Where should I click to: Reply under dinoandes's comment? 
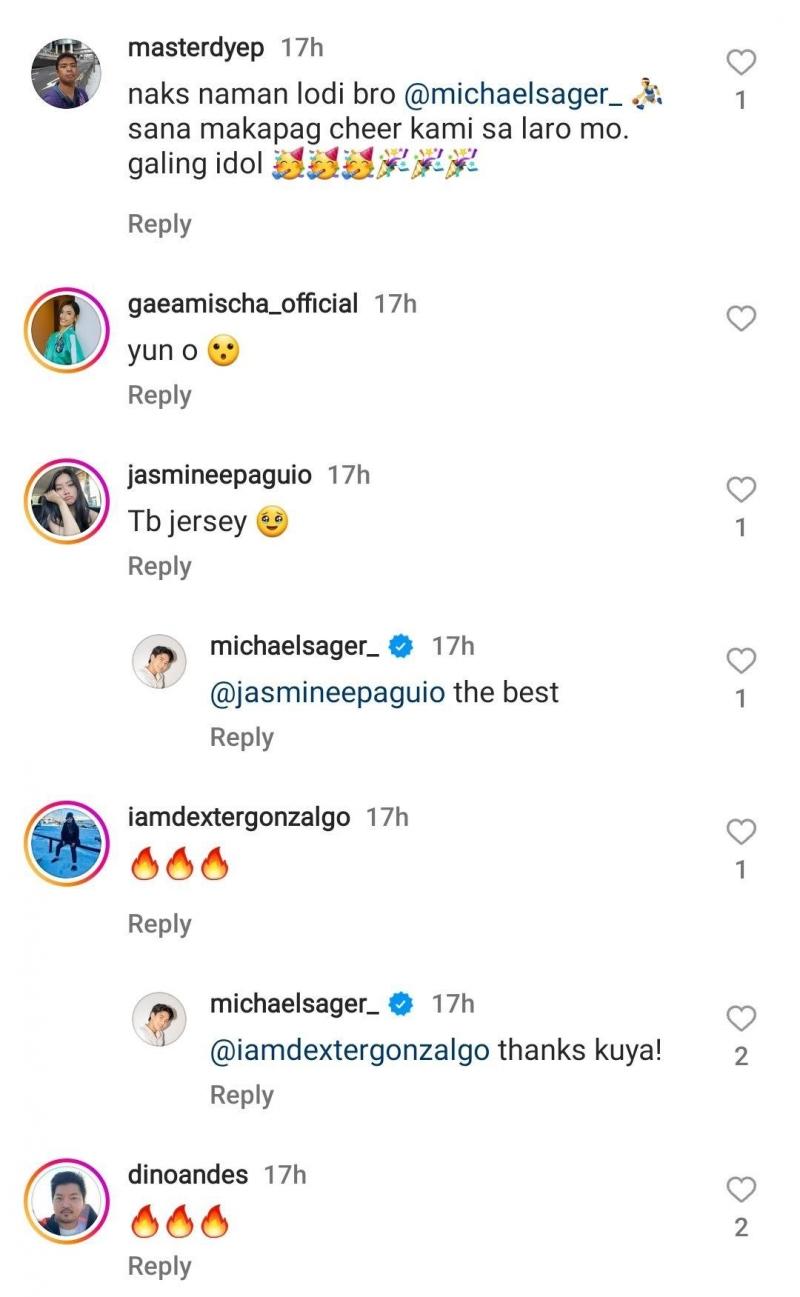tap(159, 1266)
